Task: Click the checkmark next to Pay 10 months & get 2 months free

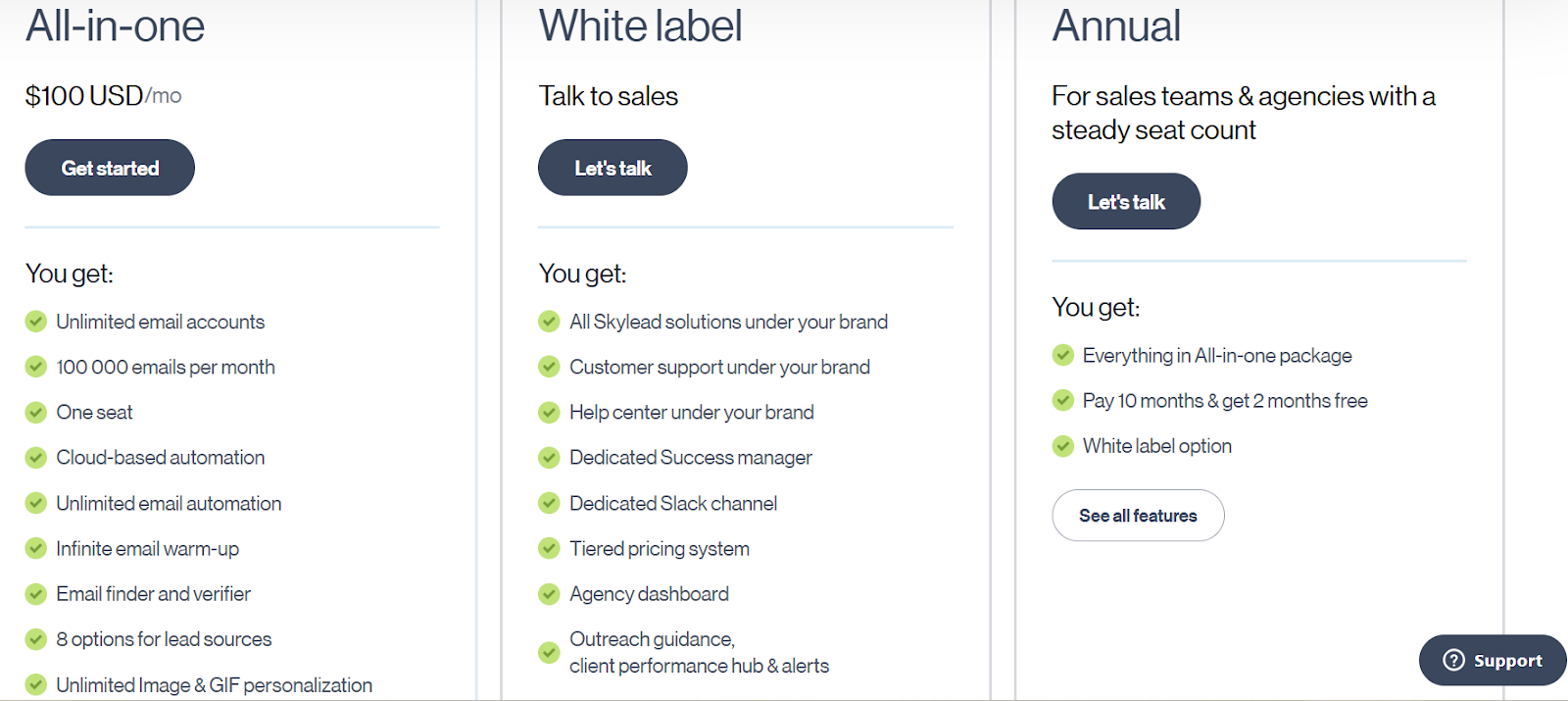Action: pos(1062,400)
